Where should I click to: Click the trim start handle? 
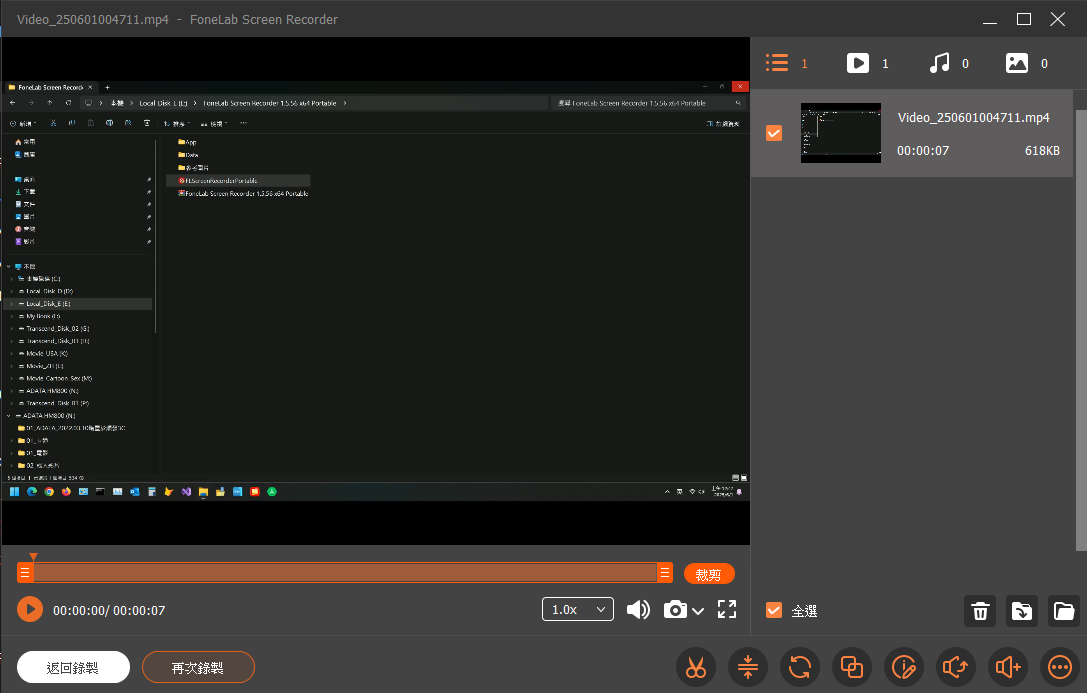click(x=25, y=572)
